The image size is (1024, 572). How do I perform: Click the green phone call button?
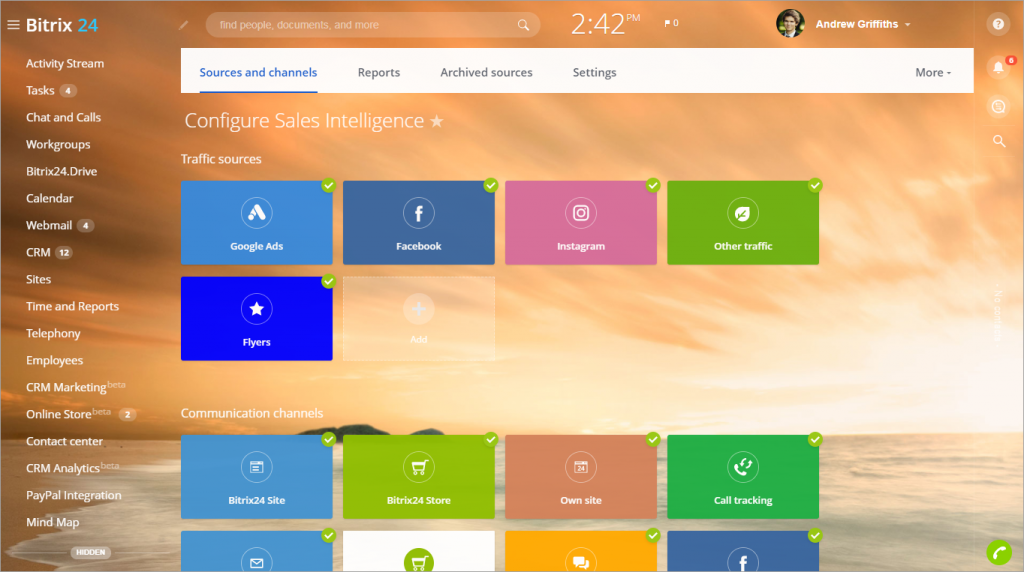pos(999,552)
